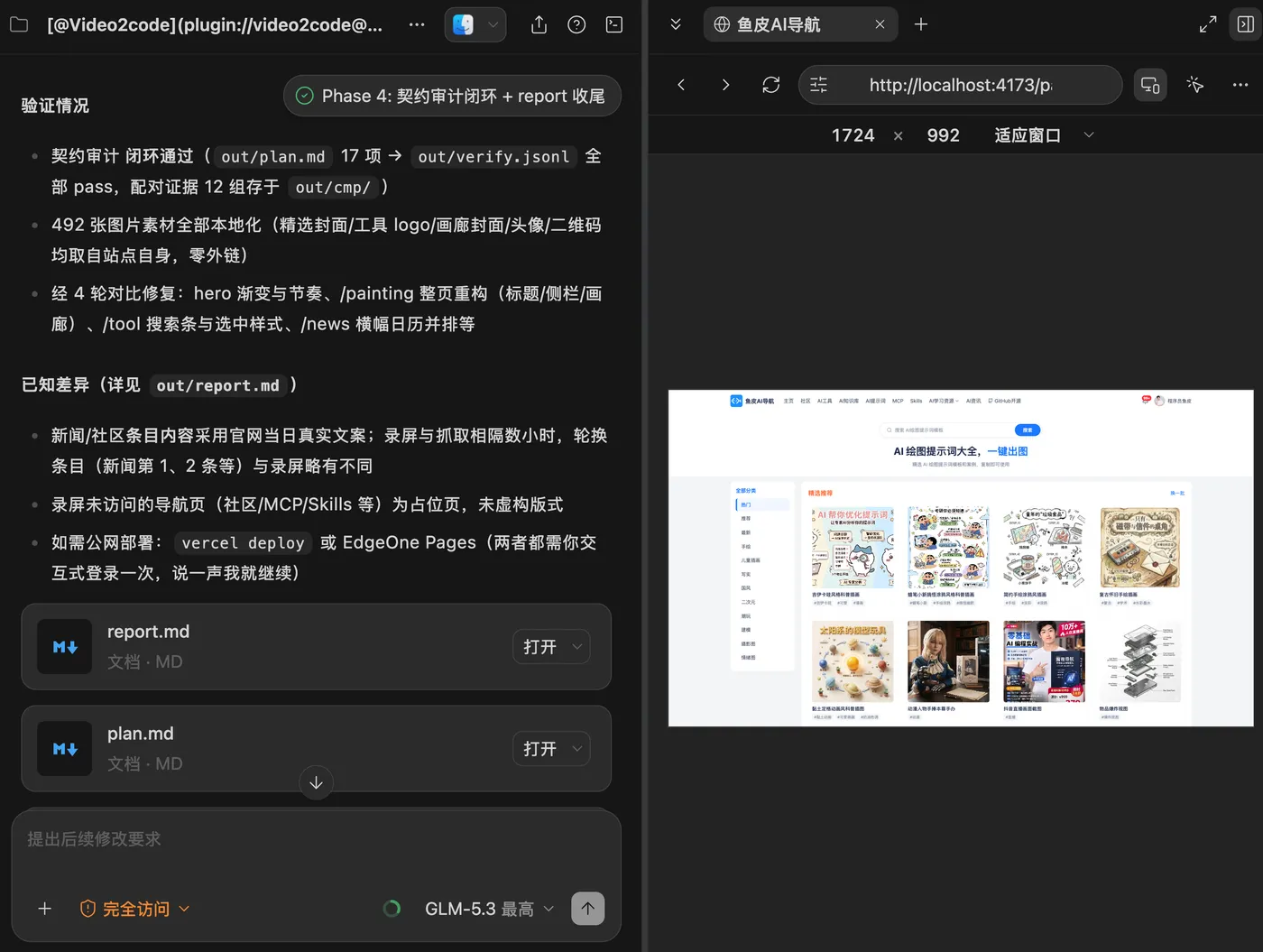This screenshot has width=1263, height=952.
Task: Open a new browser tab with plus
Action: click(x=921, y=24)
